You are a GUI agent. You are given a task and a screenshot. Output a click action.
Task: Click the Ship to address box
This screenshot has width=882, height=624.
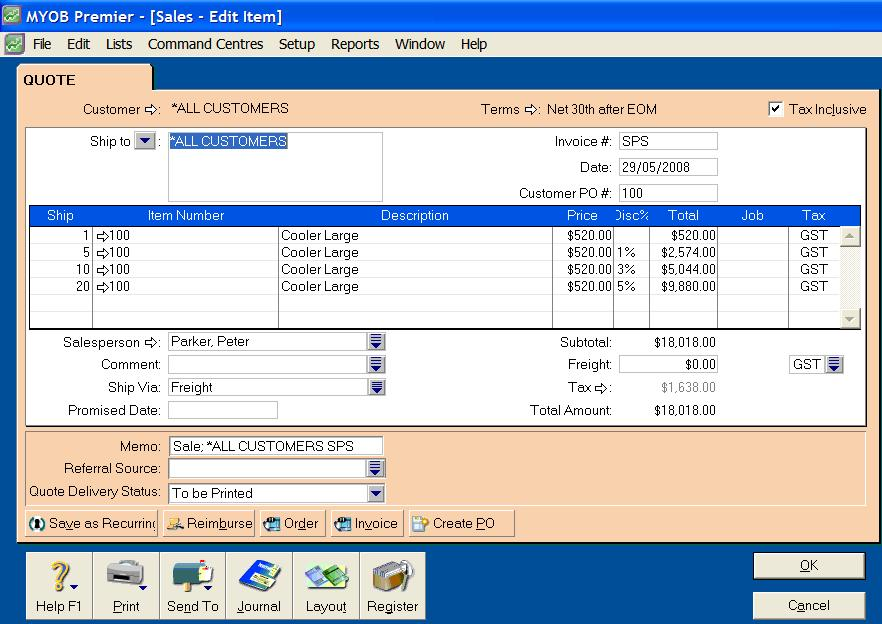(275, 167)
